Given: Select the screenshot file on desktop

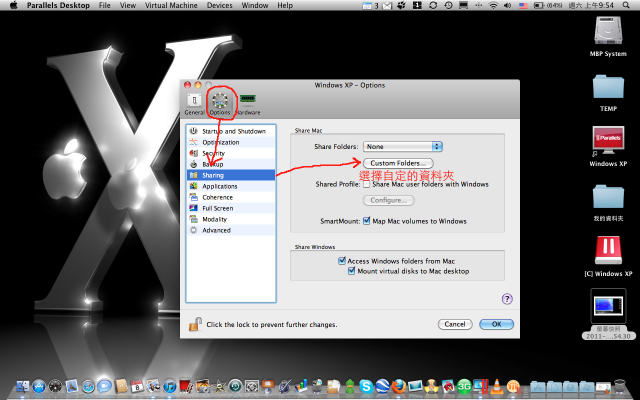Looking at the screenshot, I should tap(608, 314).
